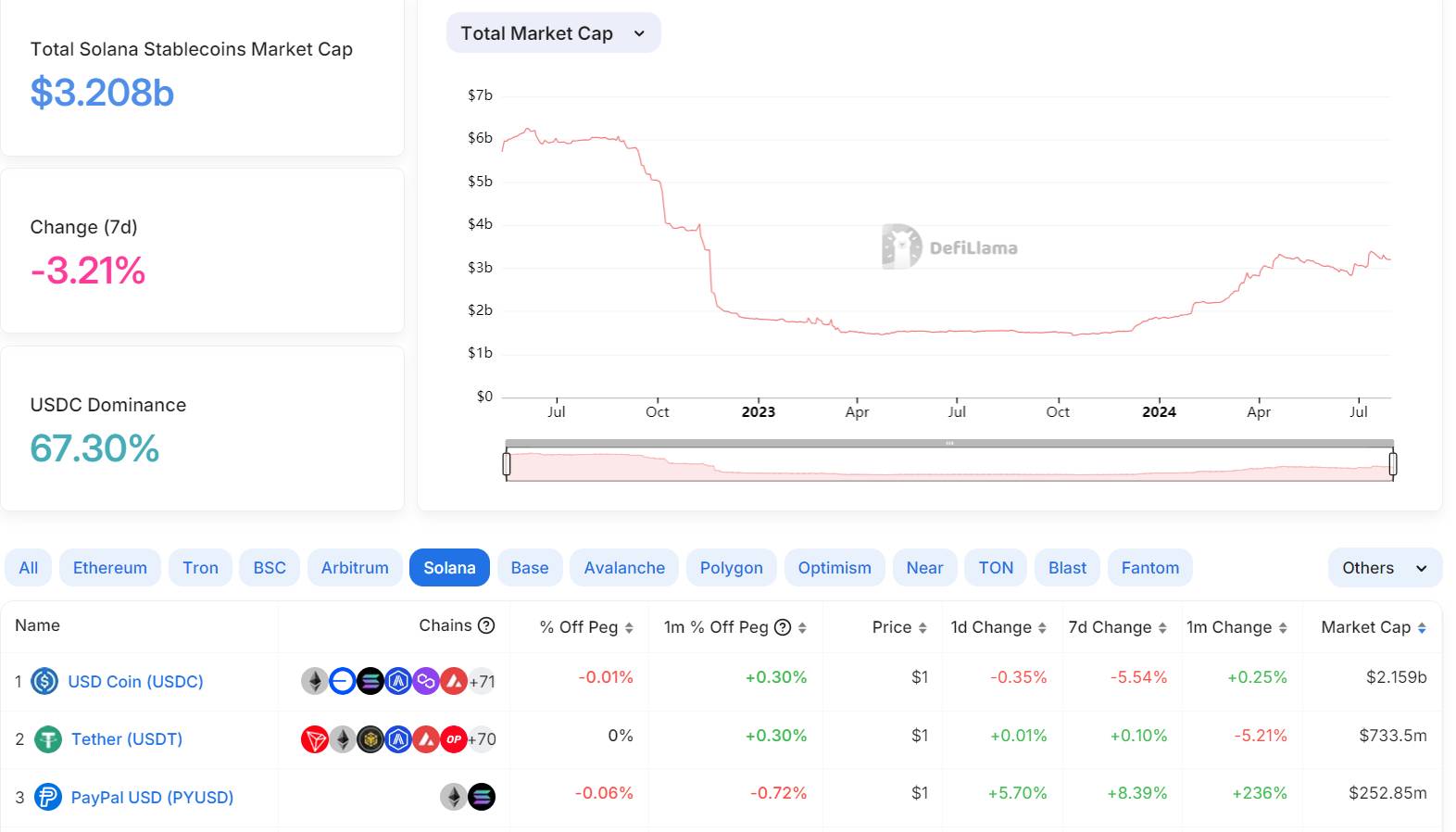The height and width of the screenshot is (832, 1456).
Task: Click the Ethereum chain icon in the PYUSD row
Action: point(453,797)
